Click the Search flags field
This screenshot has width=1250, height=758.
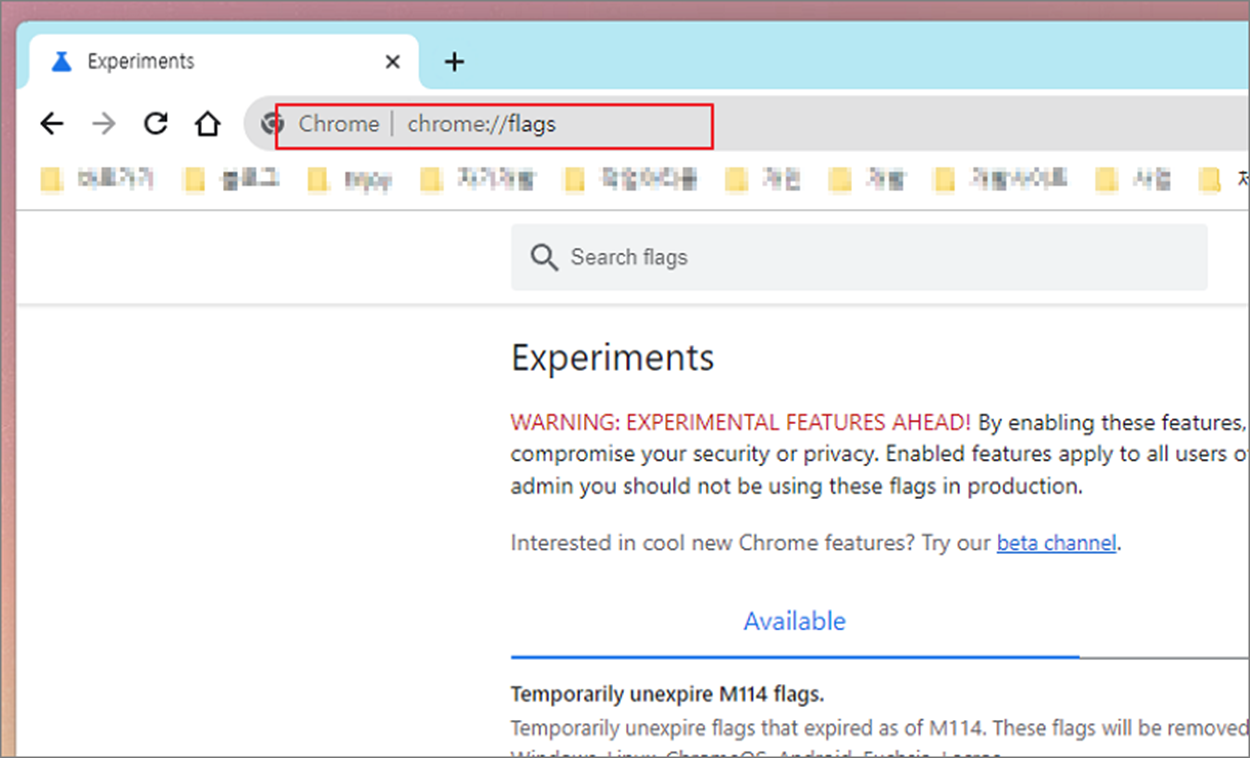pyautogui.click(x=859, y=257)
